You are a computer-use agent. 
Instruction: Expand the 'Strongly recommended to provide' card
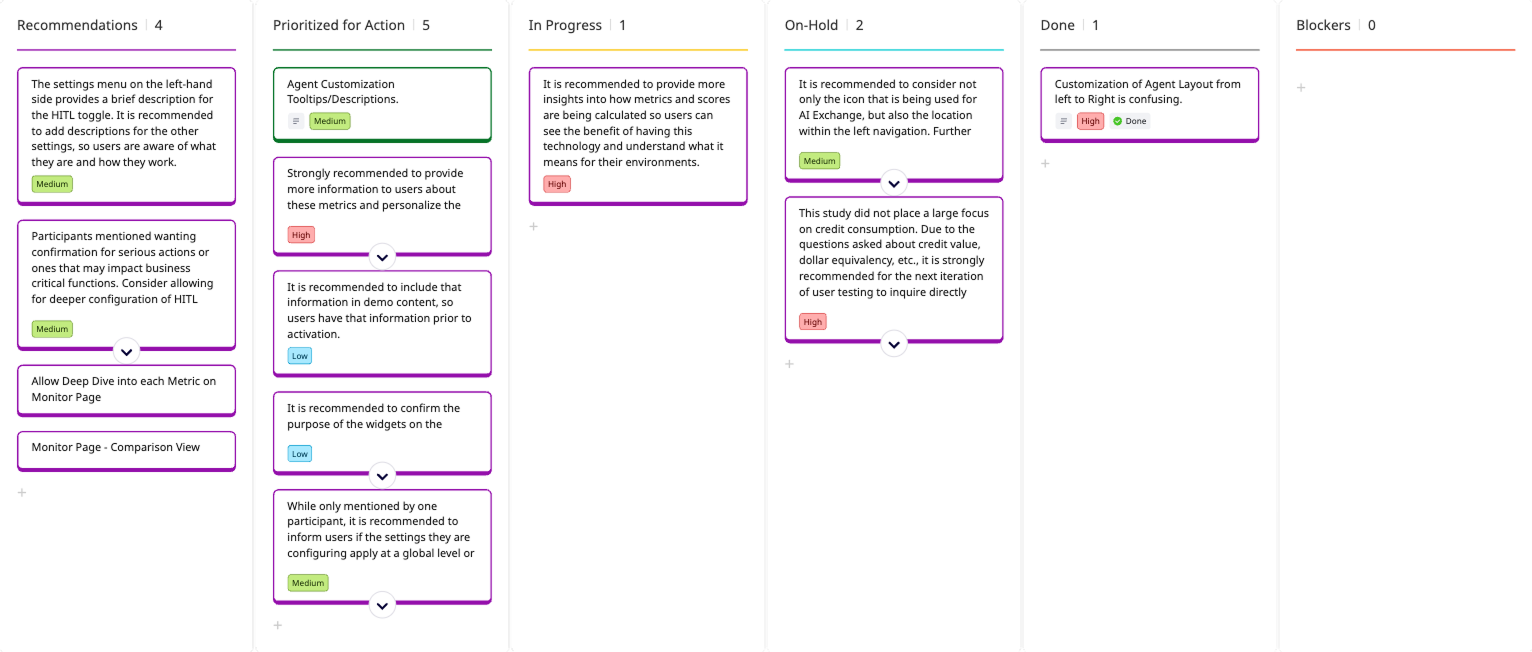pyautogui.click(x=382, y=257)
